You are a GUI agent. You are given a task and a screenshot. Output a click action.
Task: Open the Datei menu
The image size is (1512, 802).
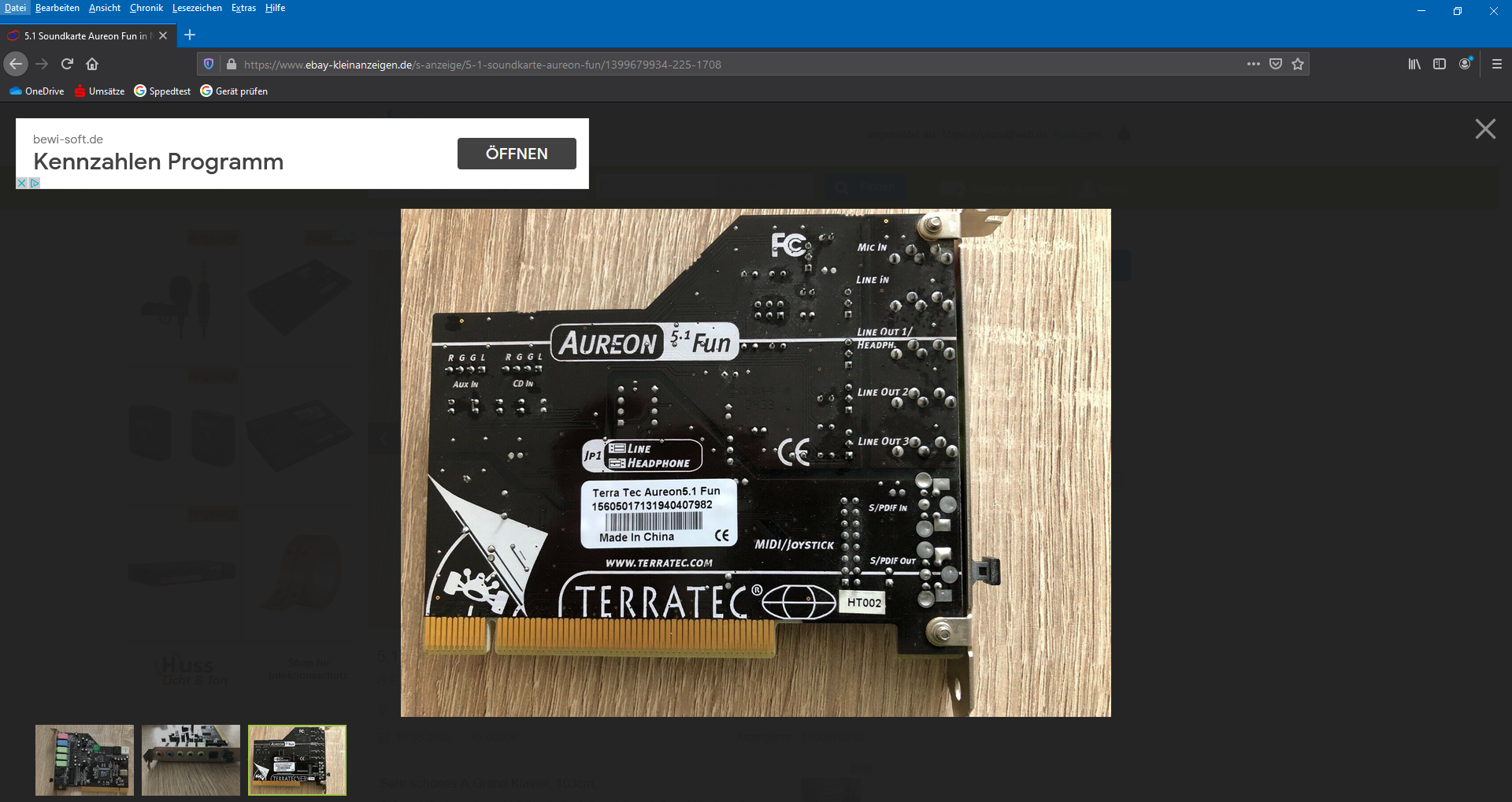pyautogui.click(x=15, y=8)
